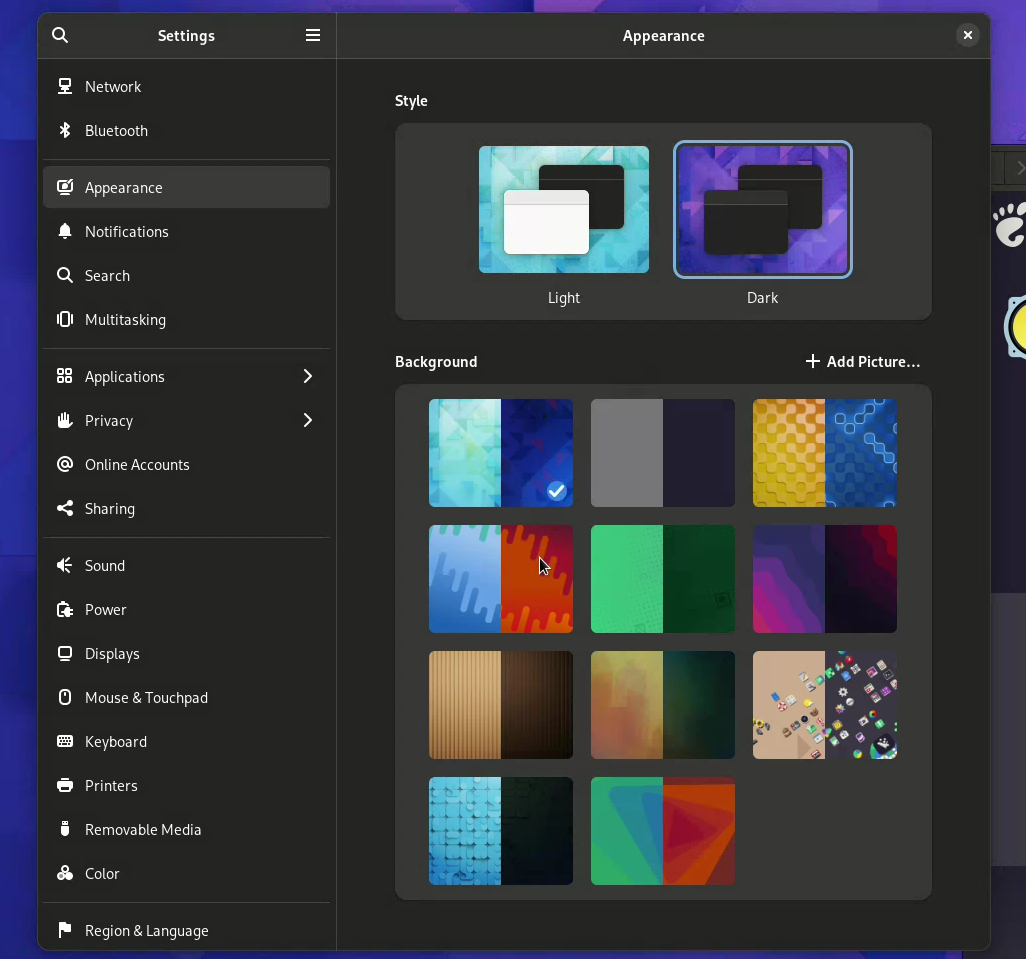
Task: Open the Displays settings panel
Action: pos(111,654)
